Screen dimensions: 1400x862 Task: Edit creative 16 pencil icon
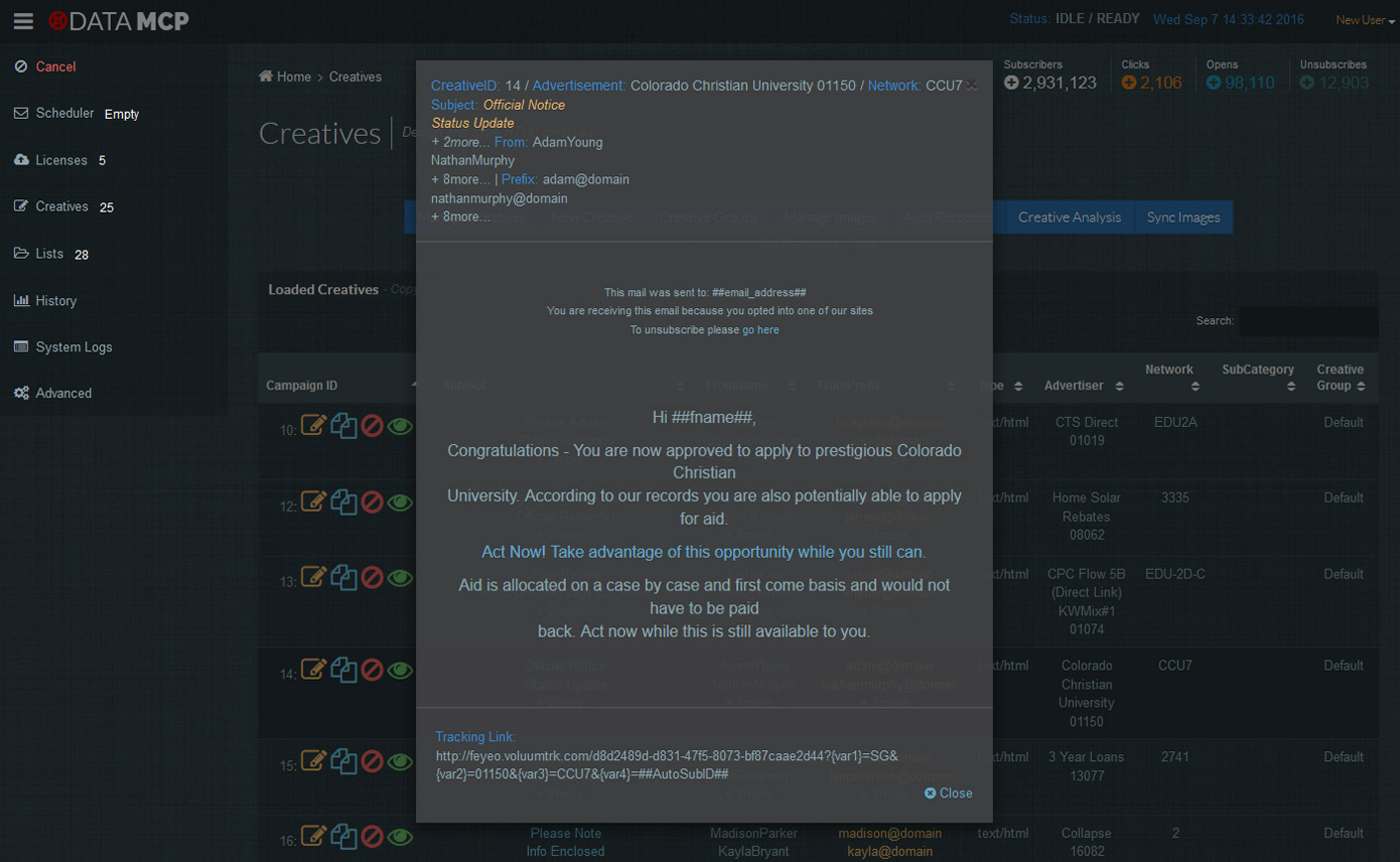pos(313,837)
